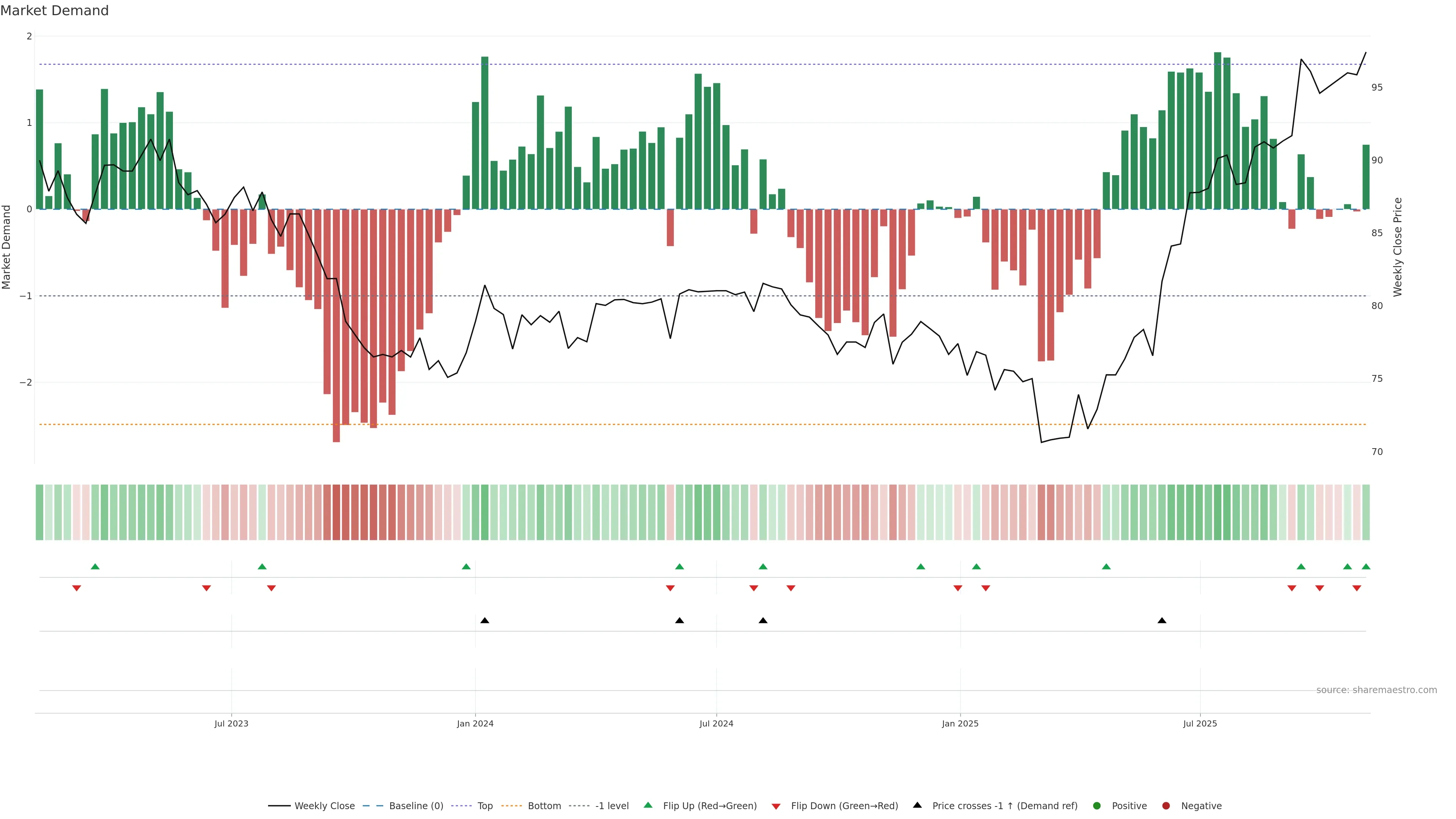Toggle the -1 level legend entry

(612, 805)
